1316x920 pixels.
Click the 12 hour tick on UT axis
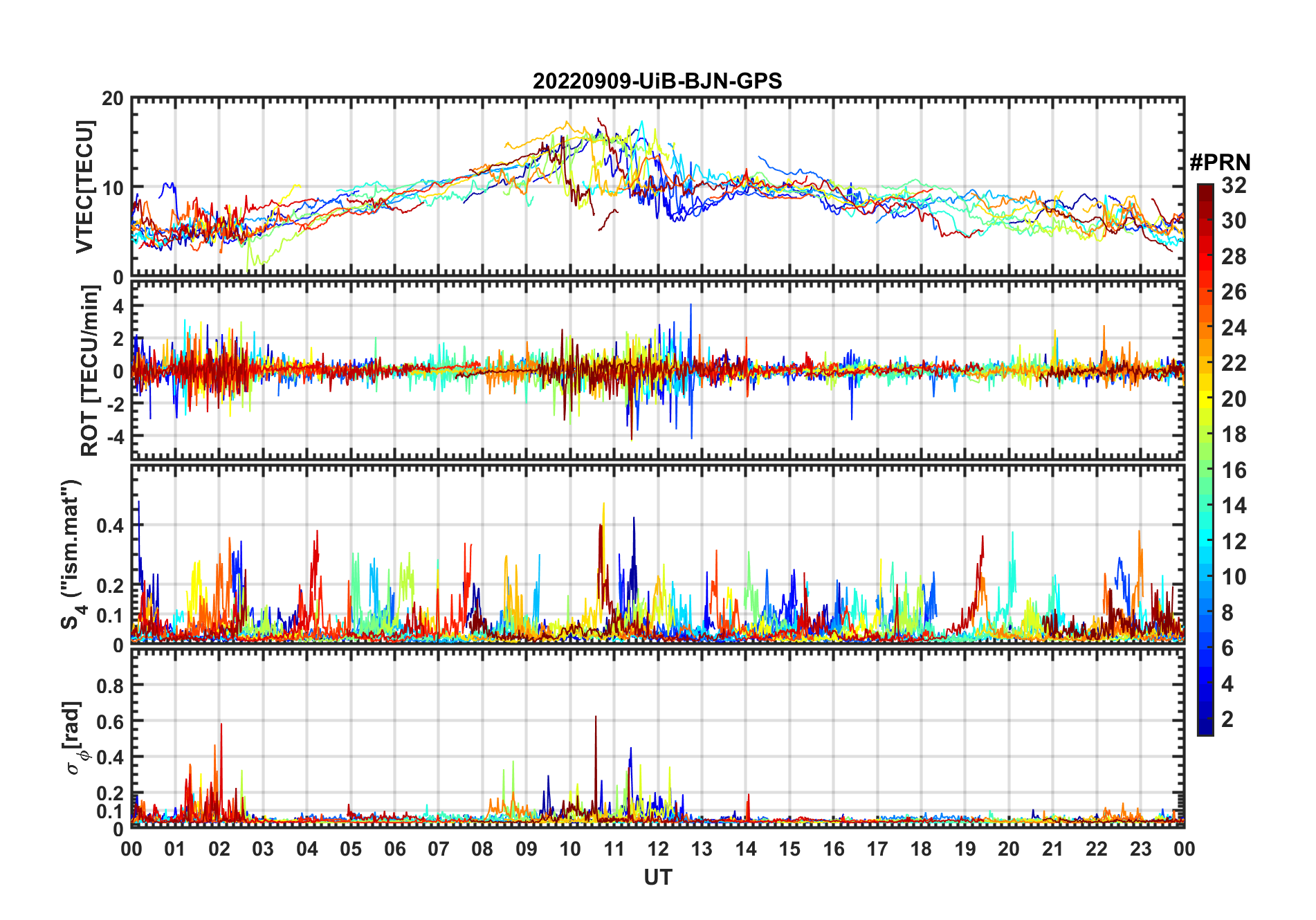point(658,849)
